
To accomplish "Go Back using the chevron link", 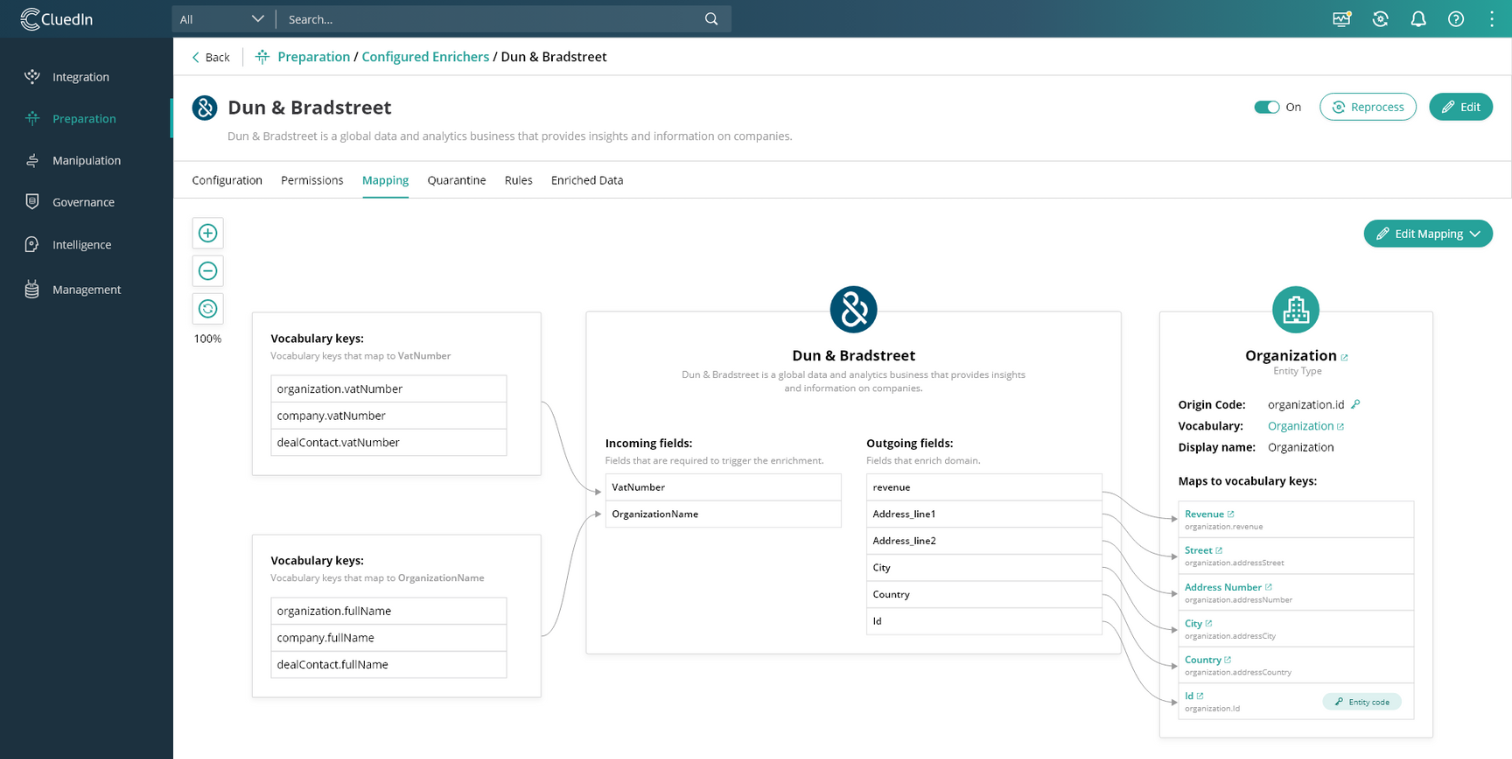I will (x=210, y=57).
